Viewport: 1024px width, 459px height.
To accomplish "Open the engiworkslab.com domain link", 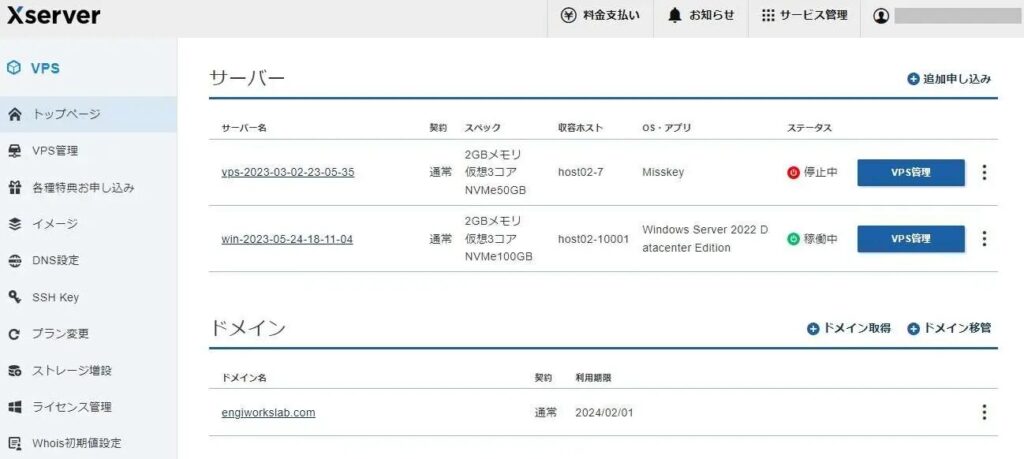I will point(268,413).
